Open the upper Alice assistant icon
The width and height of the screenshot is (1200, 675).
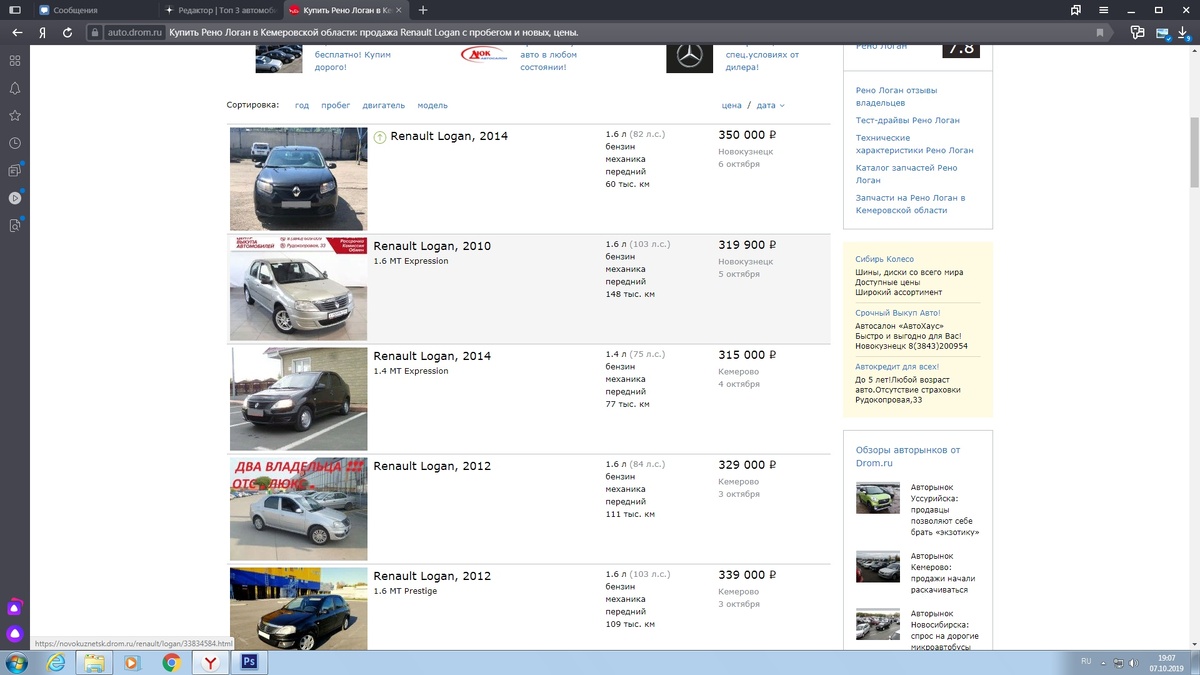coord(15,607)
